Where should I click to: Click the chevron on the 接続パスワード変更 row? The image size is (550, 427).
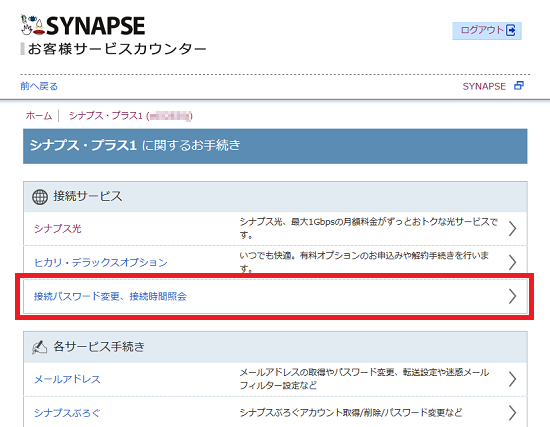(x=512, y=296)
